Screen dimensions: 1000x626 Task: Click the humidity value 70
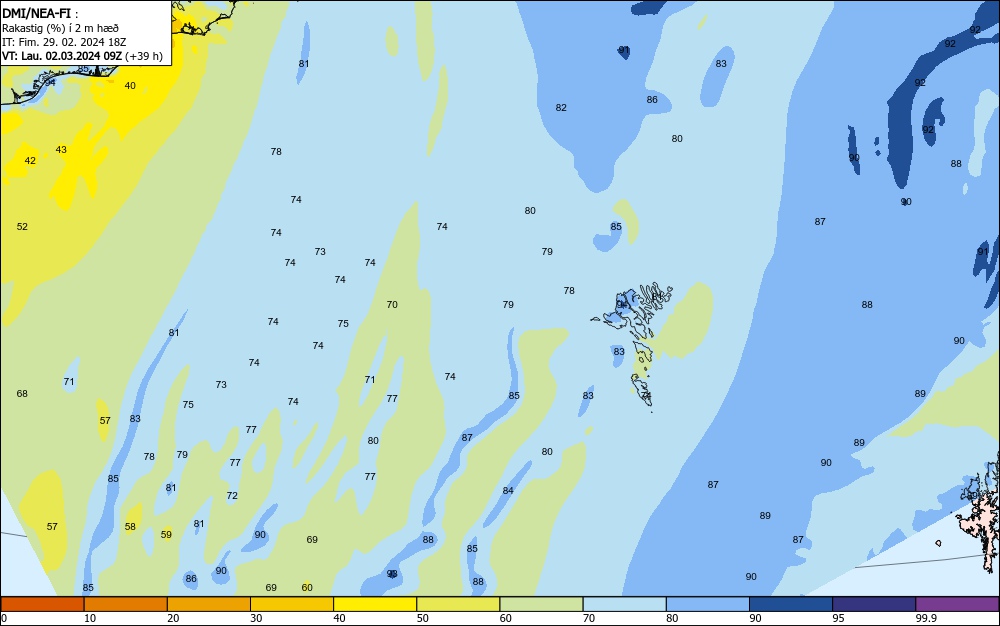392,305
